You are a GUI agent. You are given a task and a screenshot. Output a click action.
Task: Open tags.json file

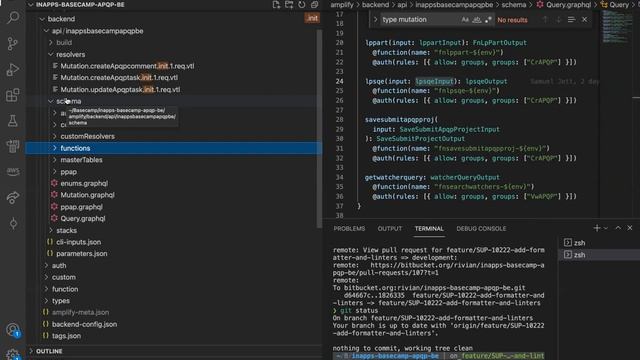coord(174,336)
